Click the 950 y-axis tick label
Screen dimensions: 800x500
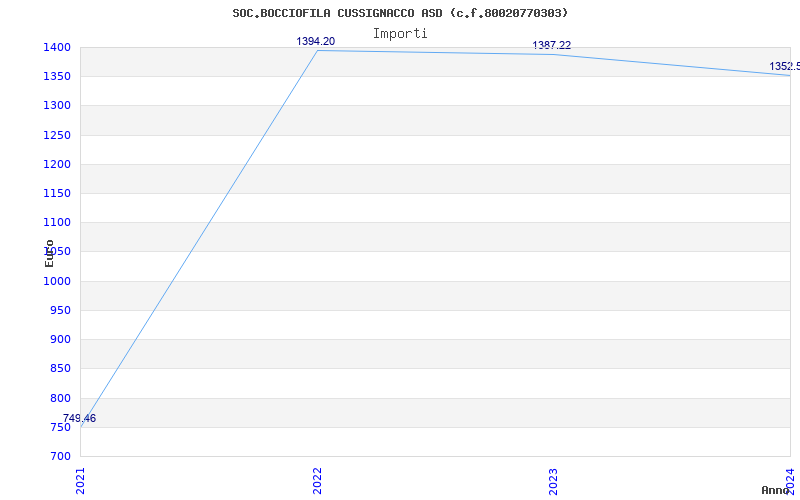click(x=60, y=310)
